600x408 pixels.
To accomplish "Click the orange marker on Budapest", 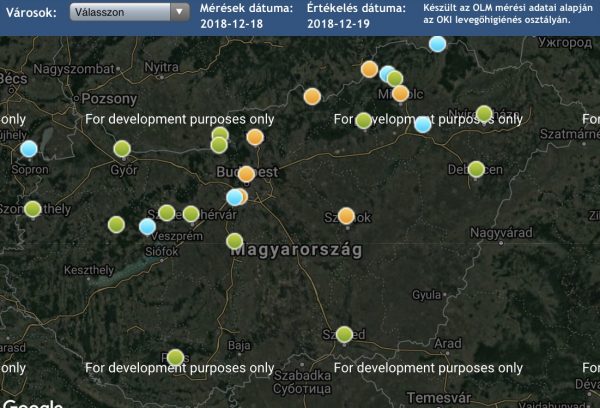I will pyautogui.click(x=246, y=174).
